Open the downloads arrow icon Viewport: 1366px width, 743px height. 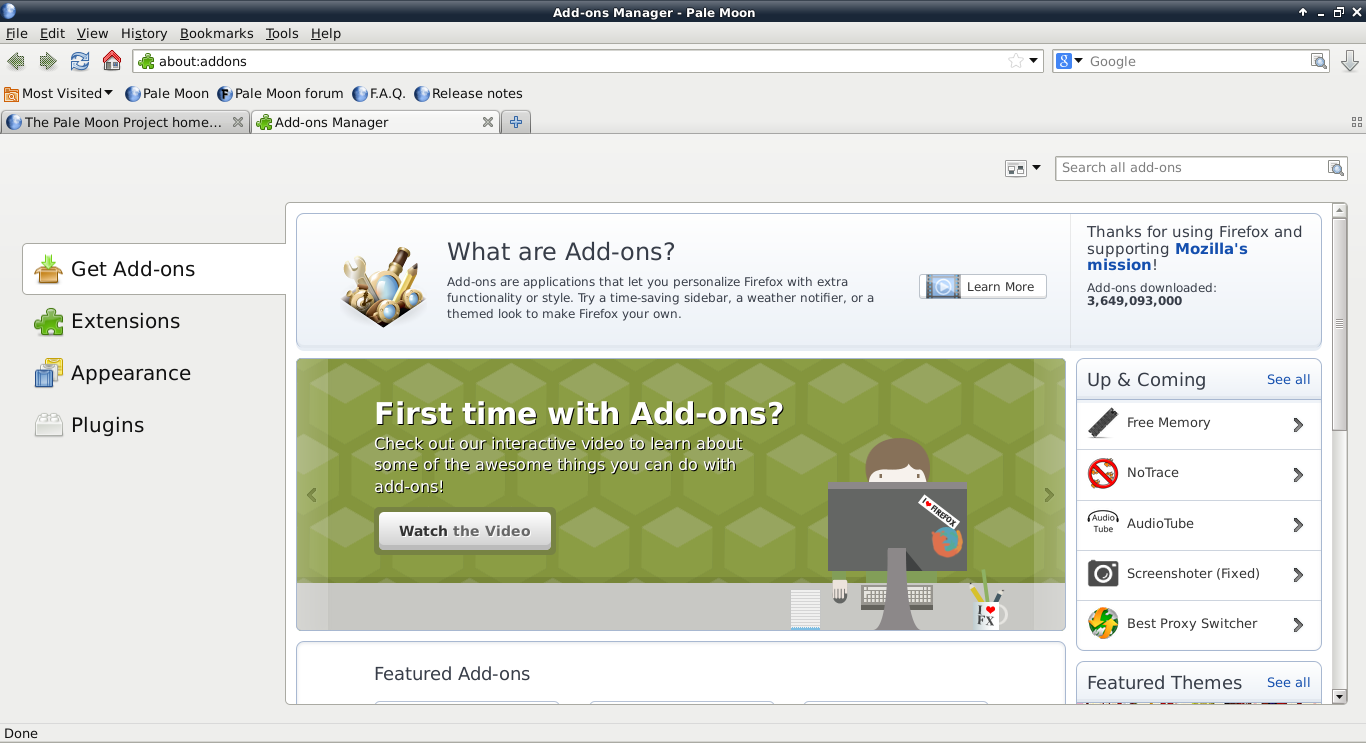pyautogui.click(x=1349, y=61)
